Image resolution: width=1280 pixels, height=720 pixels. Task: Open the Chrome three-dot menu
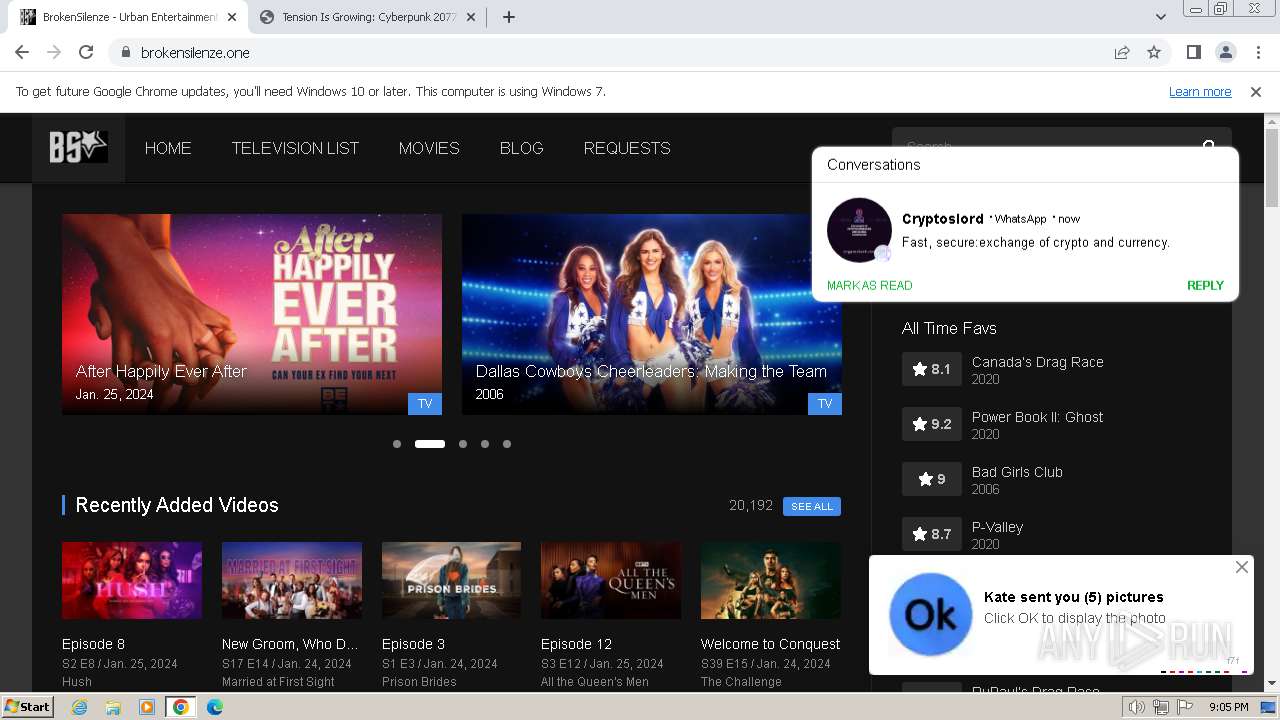click(1256, 53)
